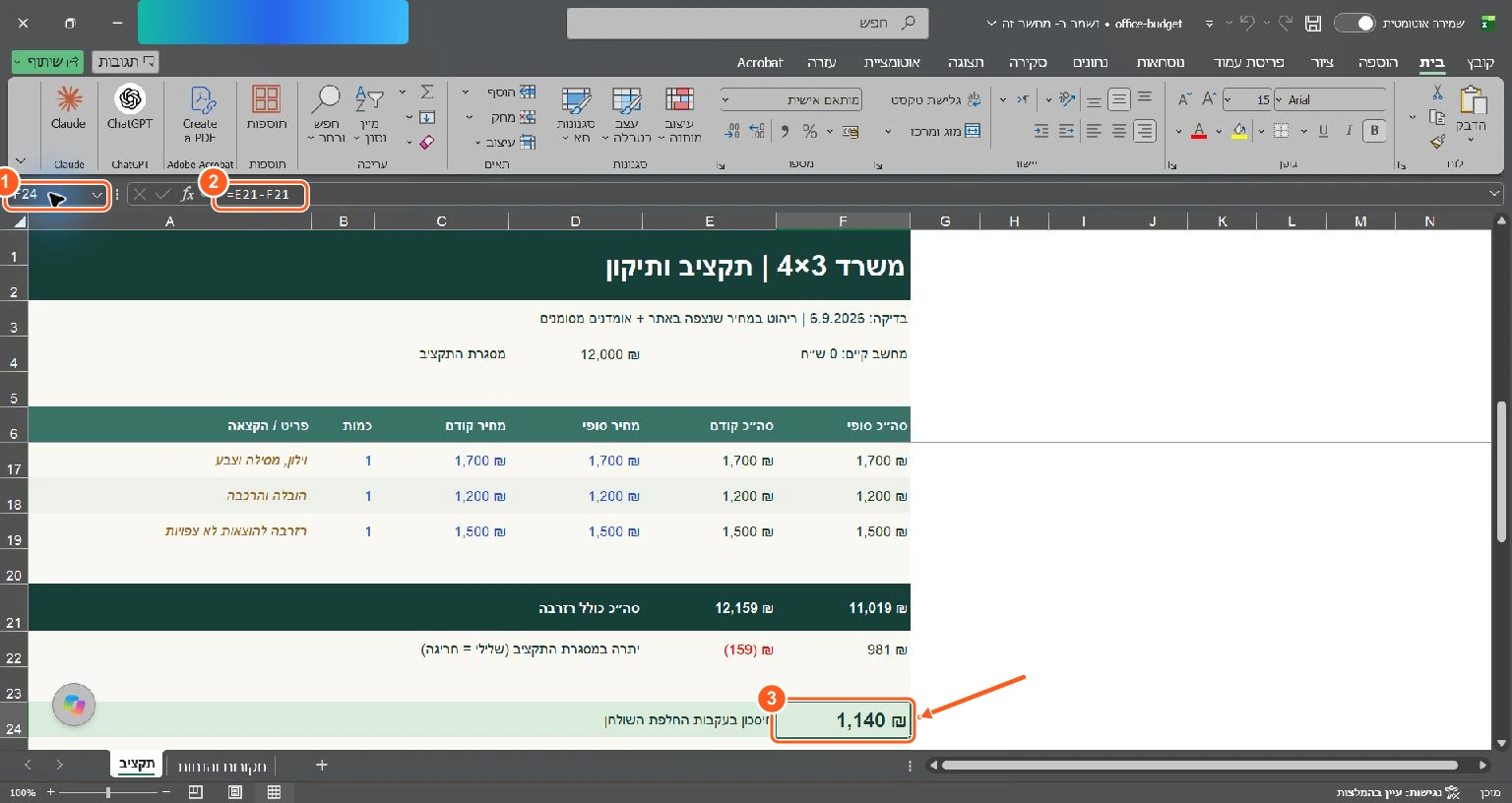Select the תקציב sheet tab
This screenshot has width=1512, height=803.
pos(137,764)
